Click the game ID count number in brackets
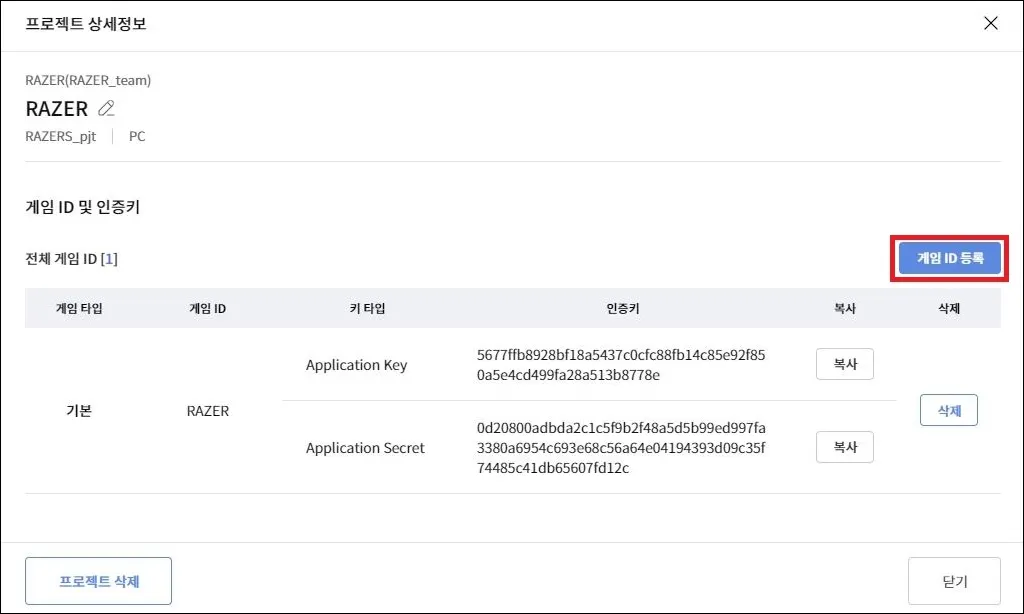Screen dimensions: 1024x614 tap(109, 259)
